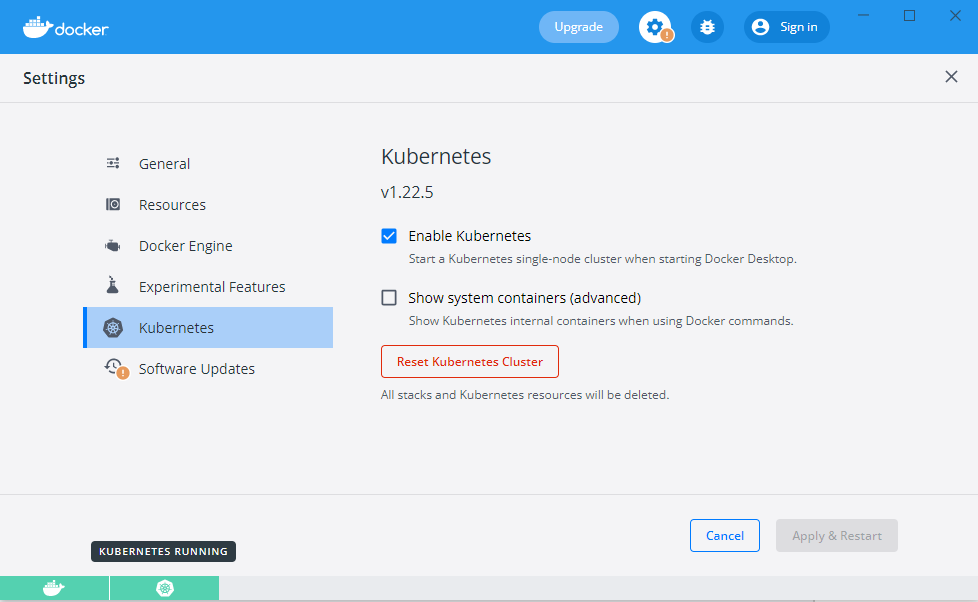This screenshot has width=978, height=602.
Task: Click the KUBERNETES RUNNING tooltip label
Action: (163, 551)
